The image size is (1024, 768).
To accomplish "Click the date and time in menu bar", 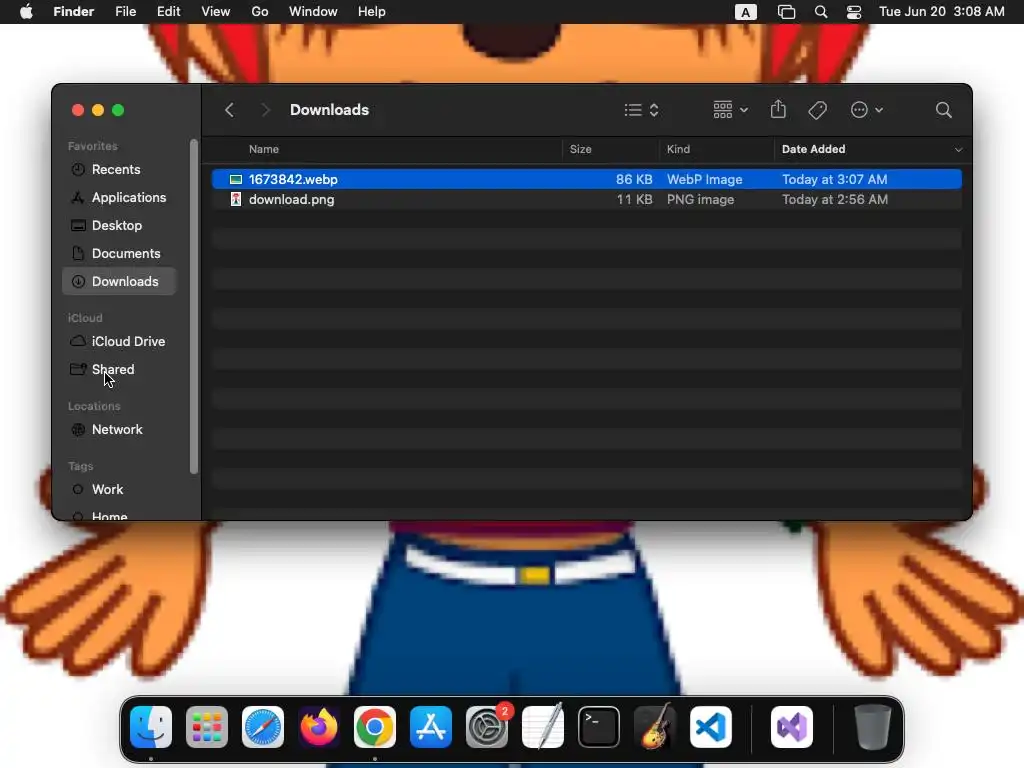I will click(941, 12).
